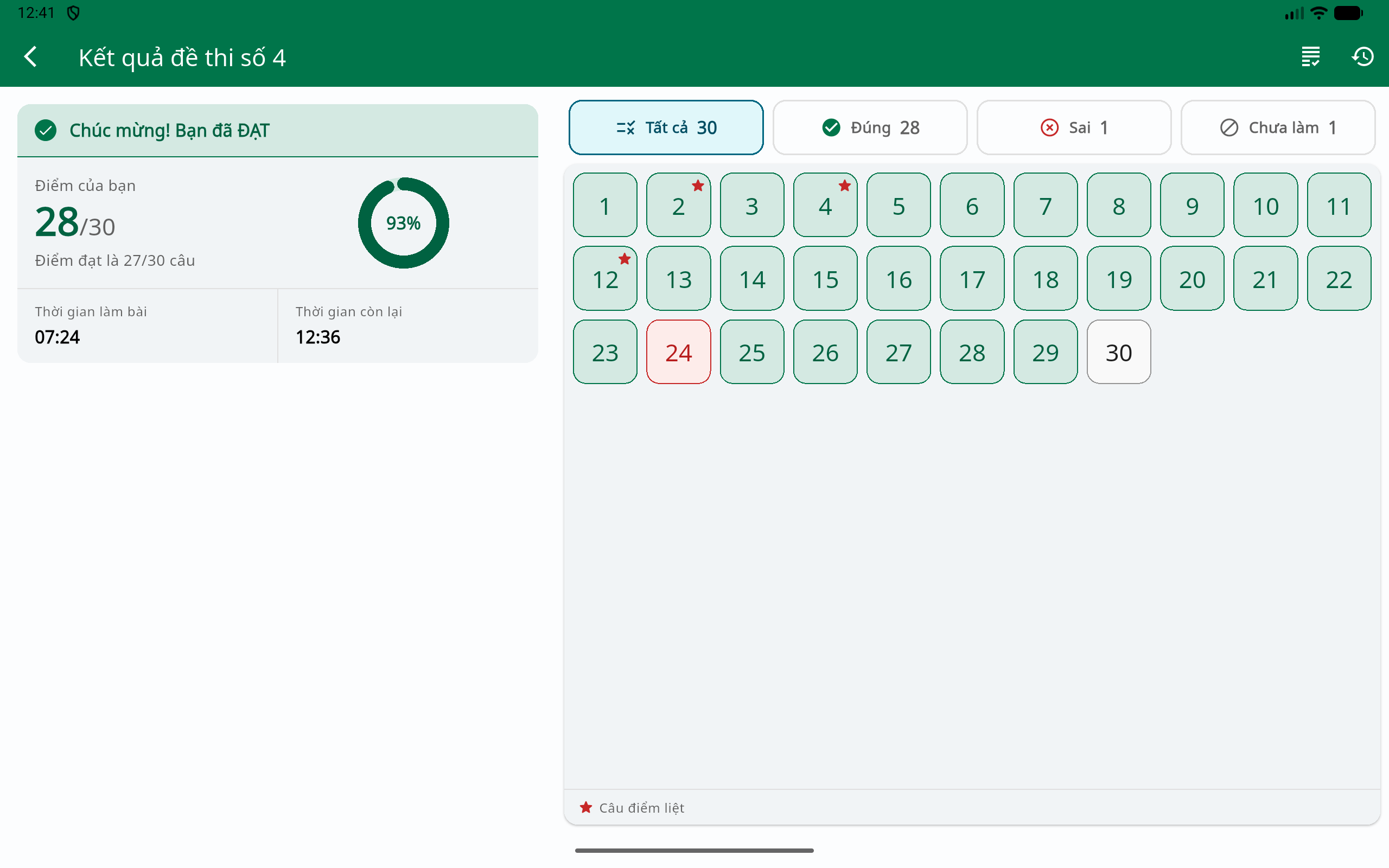
Task: Open question 19 tile
Action: point(1119,278)
